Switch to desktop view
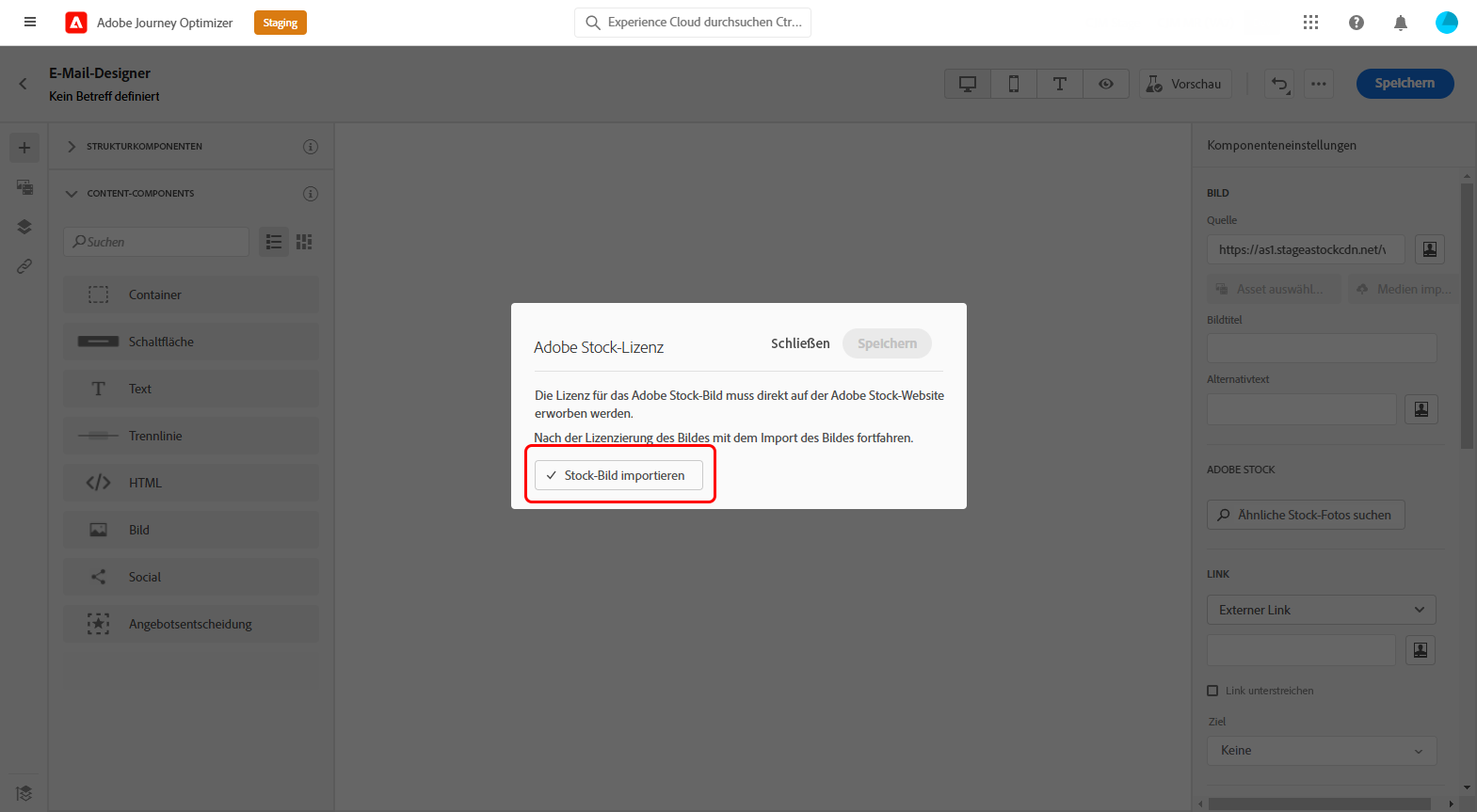The image size is (1477, 812). 968,84
